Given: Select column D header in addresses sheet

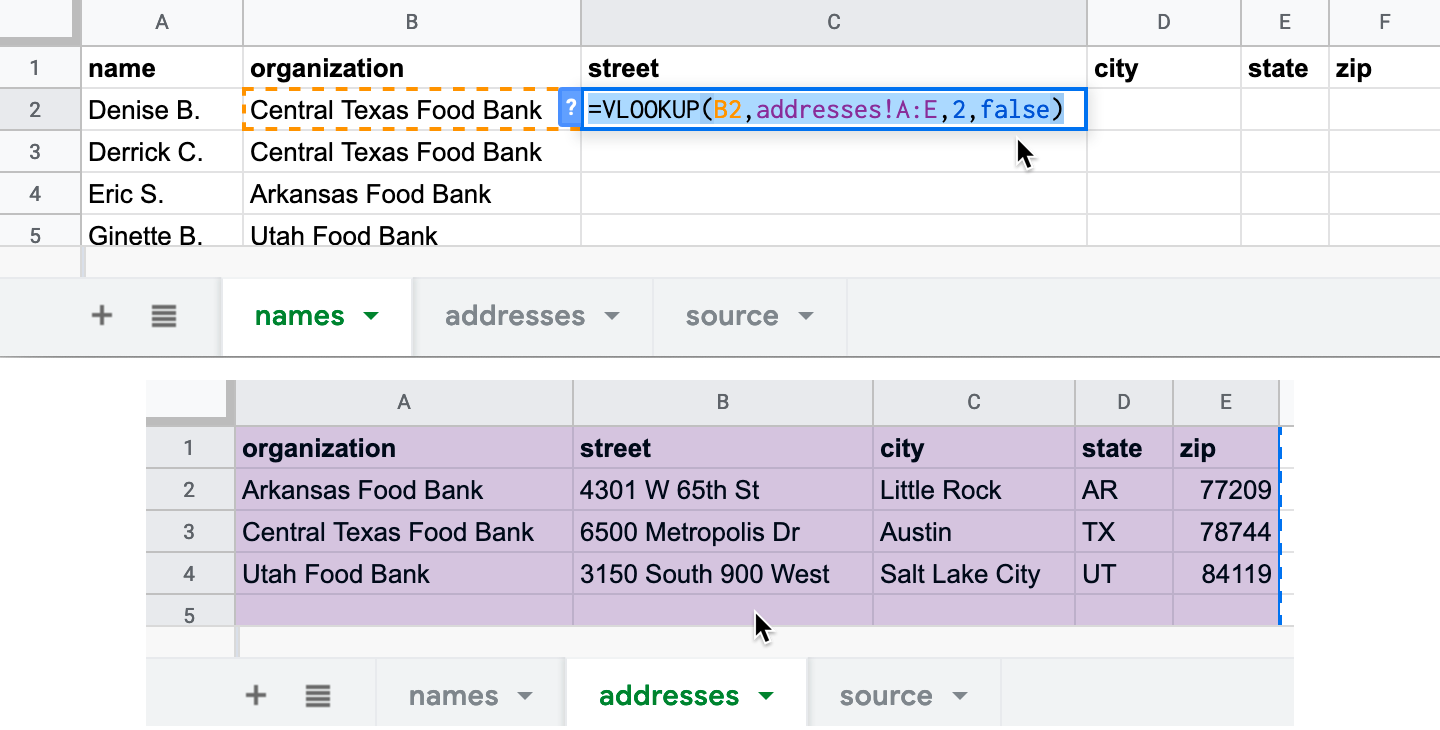Looking at the screenshot, I should (x=1124, y=402).
